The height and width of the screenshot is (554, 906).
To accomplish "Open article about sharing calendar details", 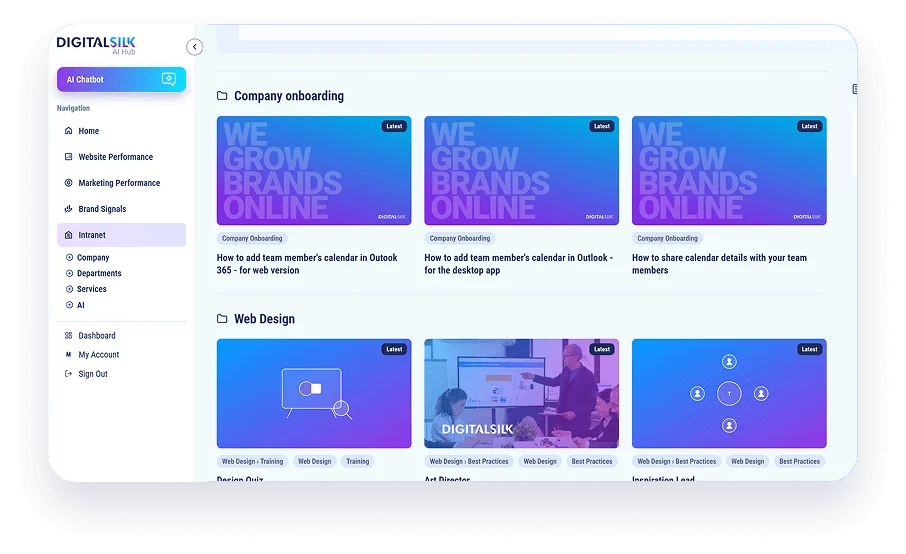I will [x=719, y=264].
